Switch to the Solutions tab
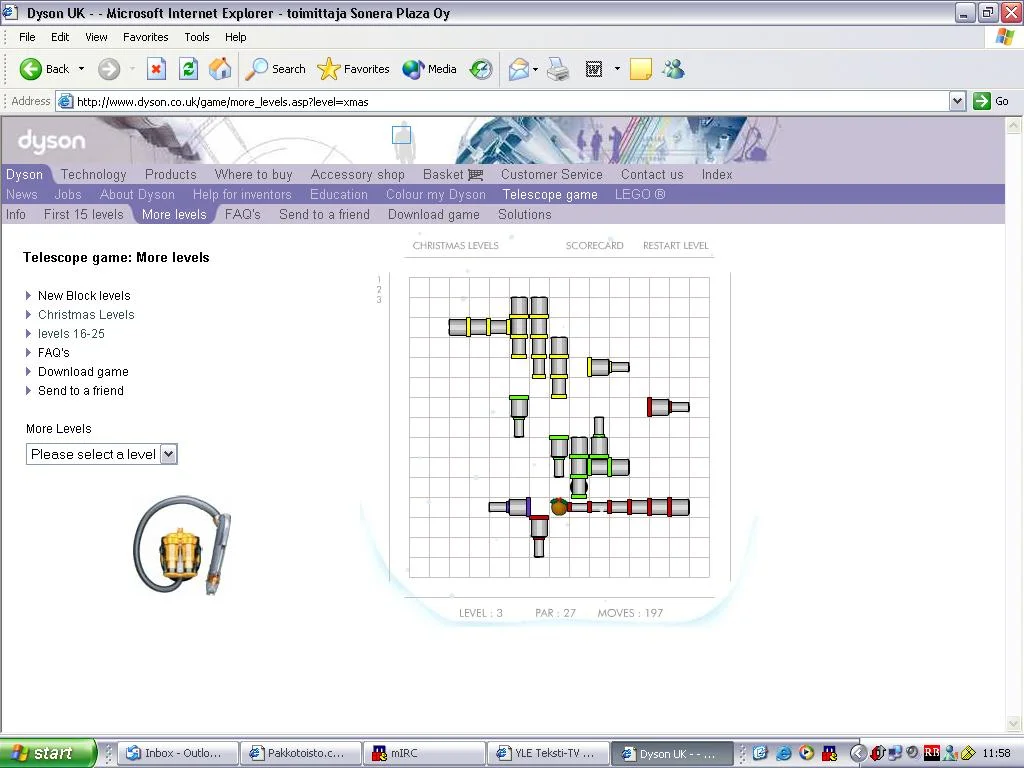 click(524, 214)
